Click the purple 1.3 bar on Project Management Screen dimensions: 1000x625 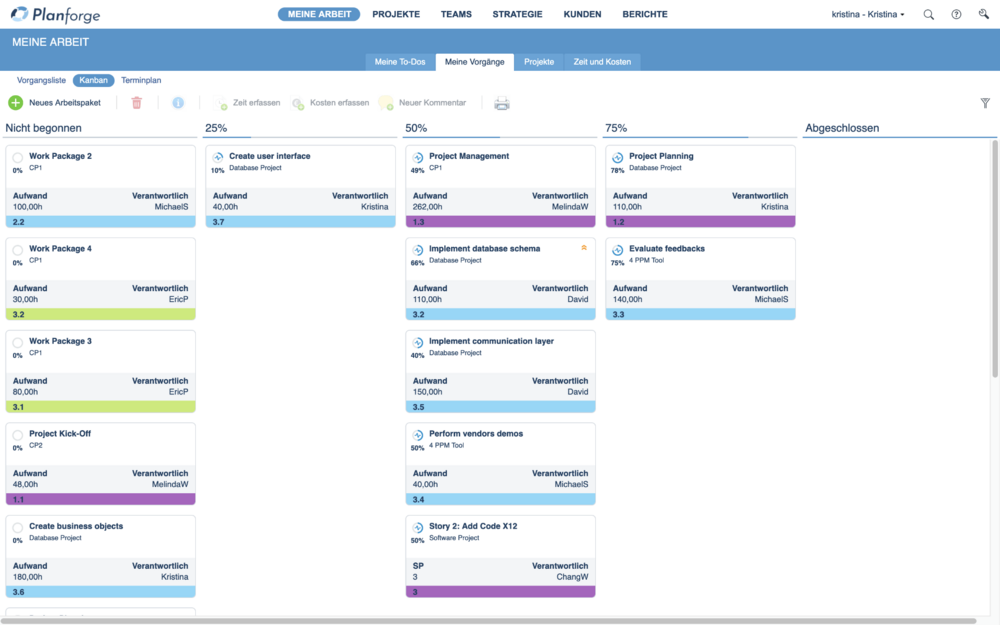pos(500,221)
